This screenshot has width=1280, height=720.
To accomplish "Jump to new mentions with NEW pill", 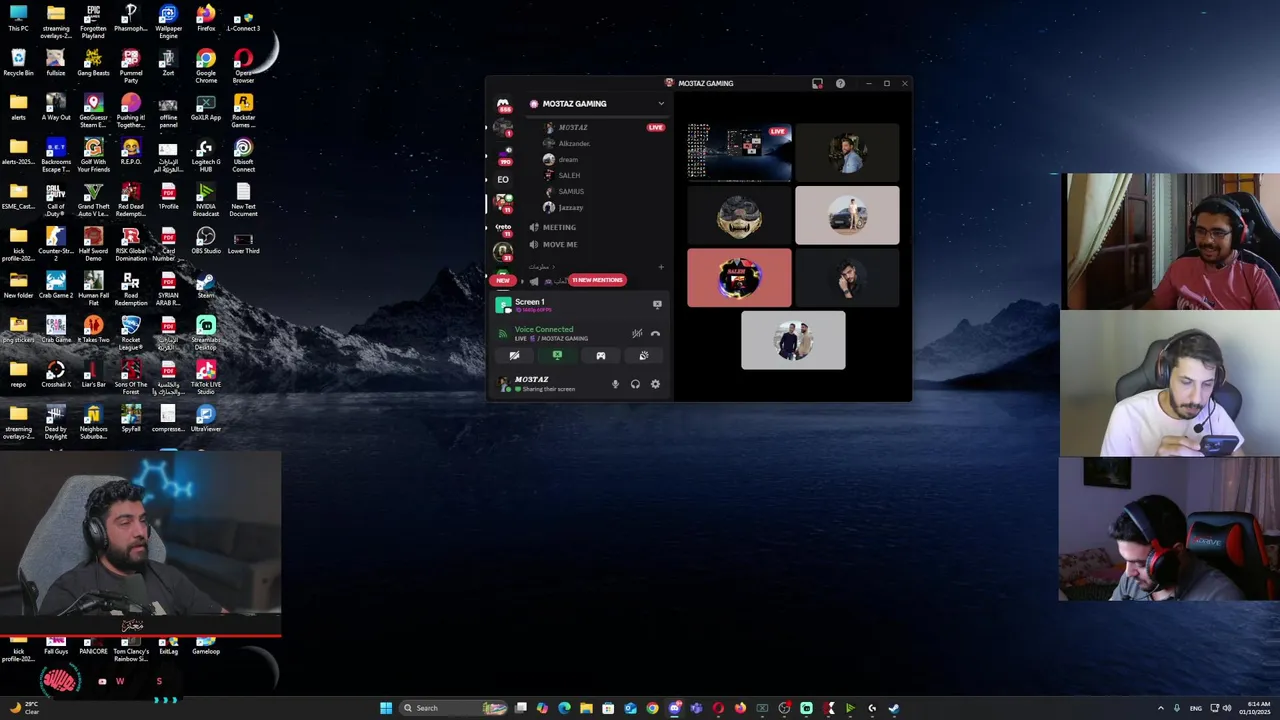I will tap(503, 281).
